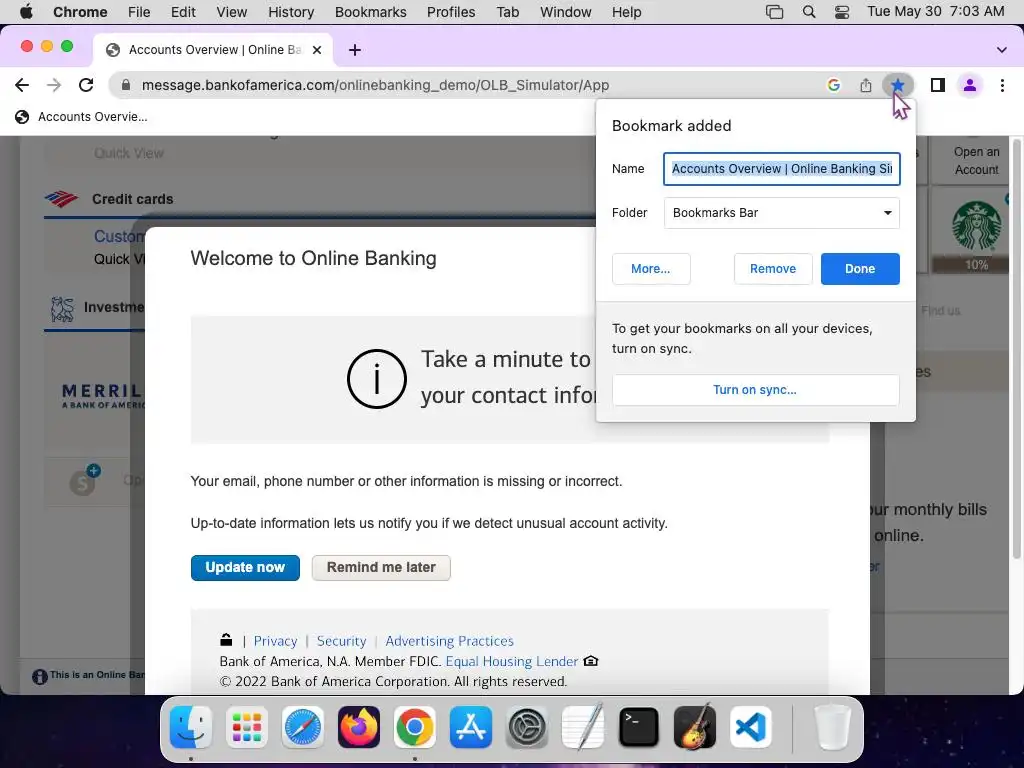Open Launchpad from the Dock

pyautogui.click(x=247, y=727)
